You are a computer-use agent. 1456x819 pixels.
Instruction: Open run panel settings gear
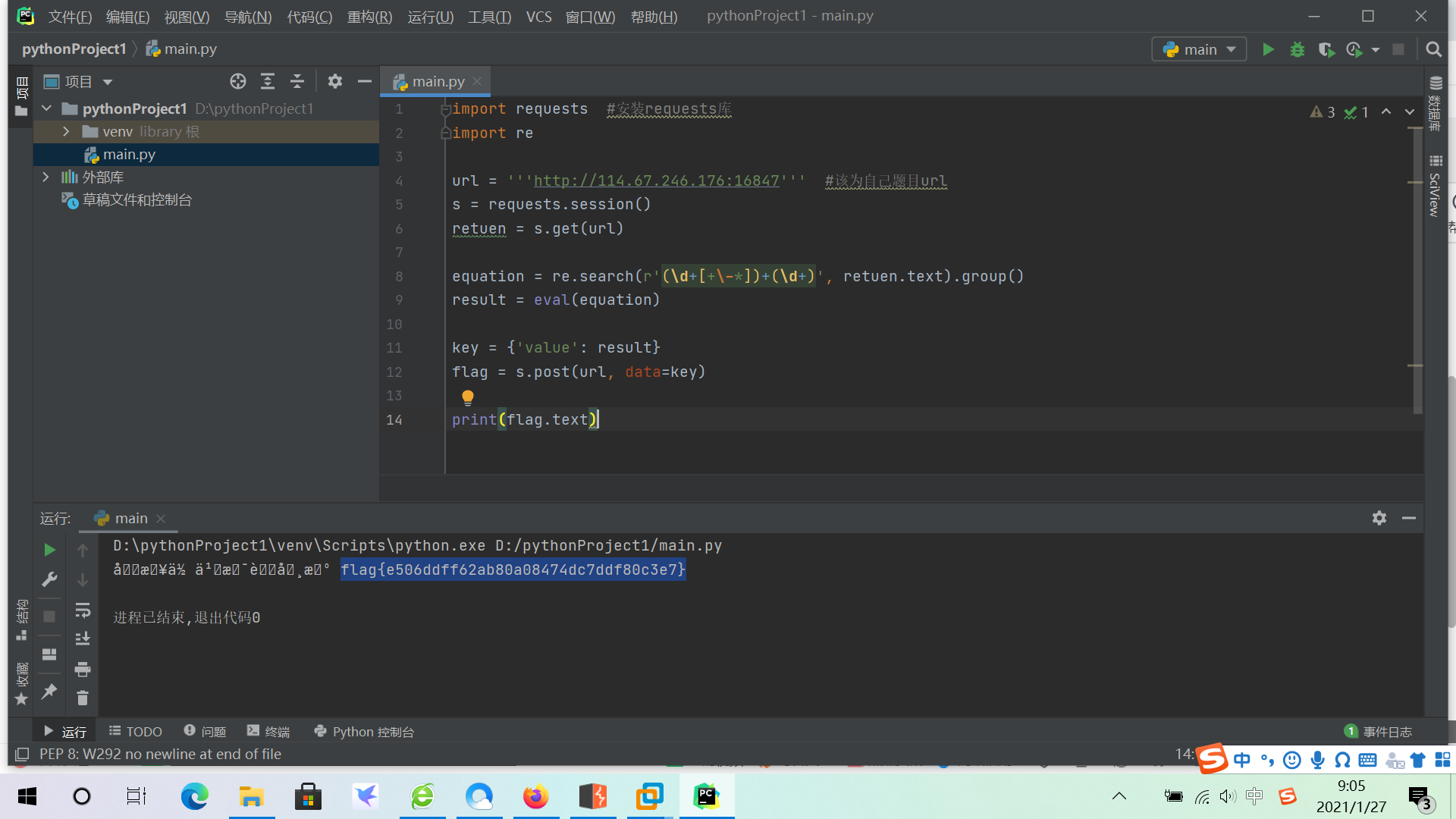click(1379, 518)
